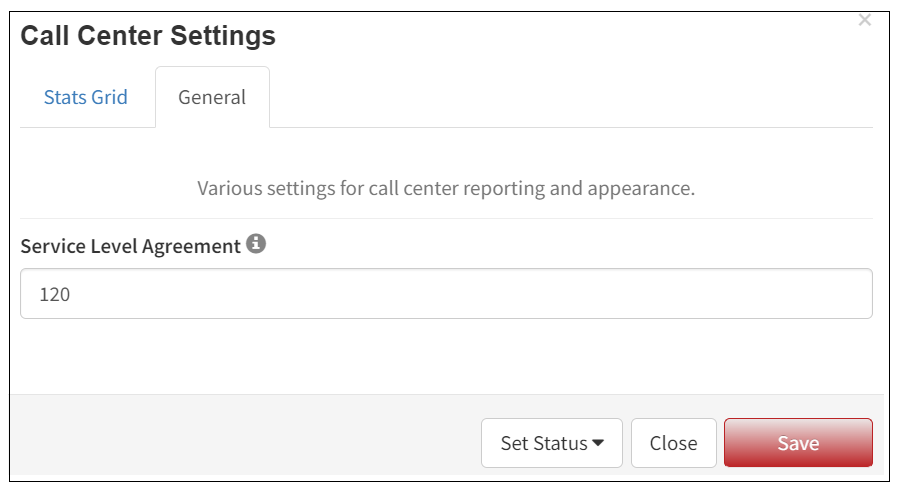Expand Set Status options in the footer

tap(551, 443)
